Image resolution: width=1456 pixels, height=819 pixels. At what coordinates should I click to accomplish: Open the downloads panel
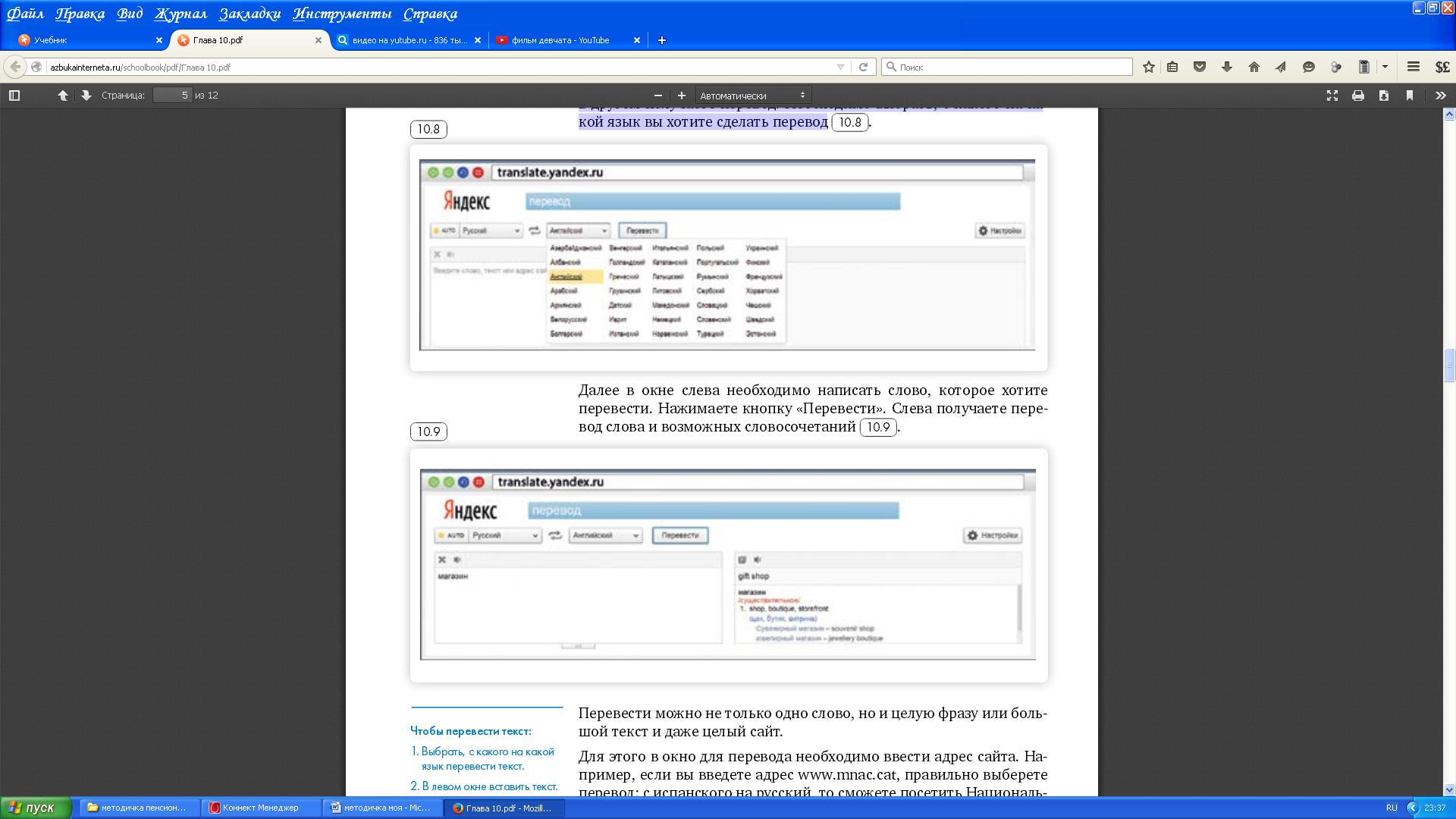coord(1227,67)
